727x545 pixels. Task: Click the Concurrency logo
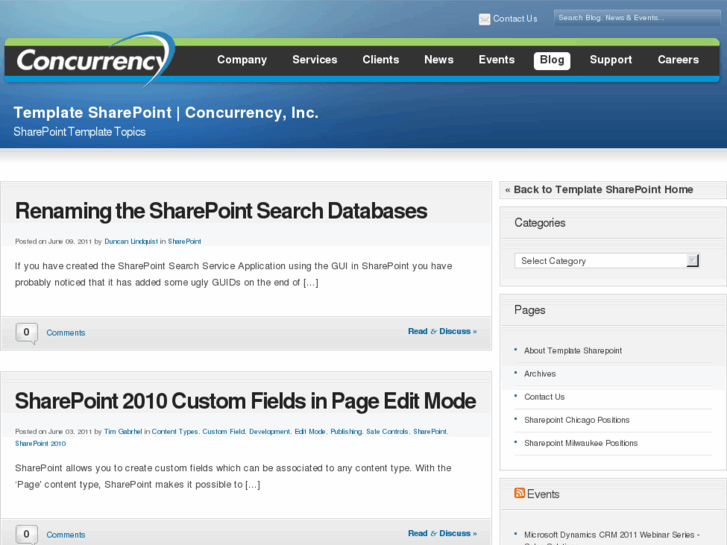coord(95,59)
